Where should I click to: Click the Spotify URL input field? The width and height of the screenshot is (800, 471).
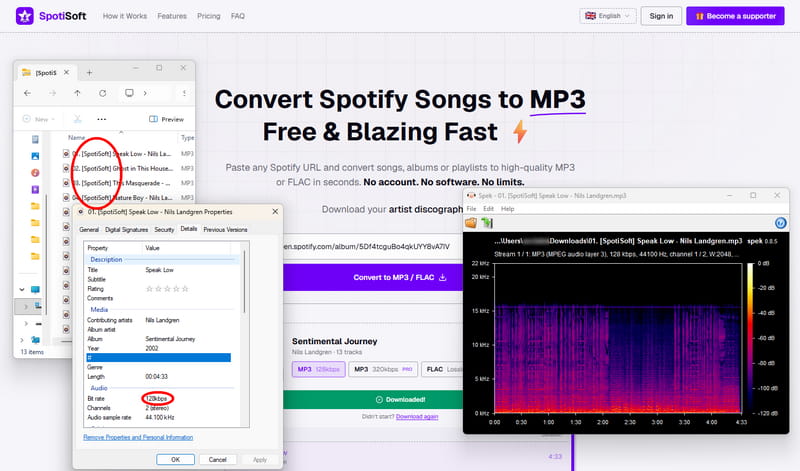(373, 246)
